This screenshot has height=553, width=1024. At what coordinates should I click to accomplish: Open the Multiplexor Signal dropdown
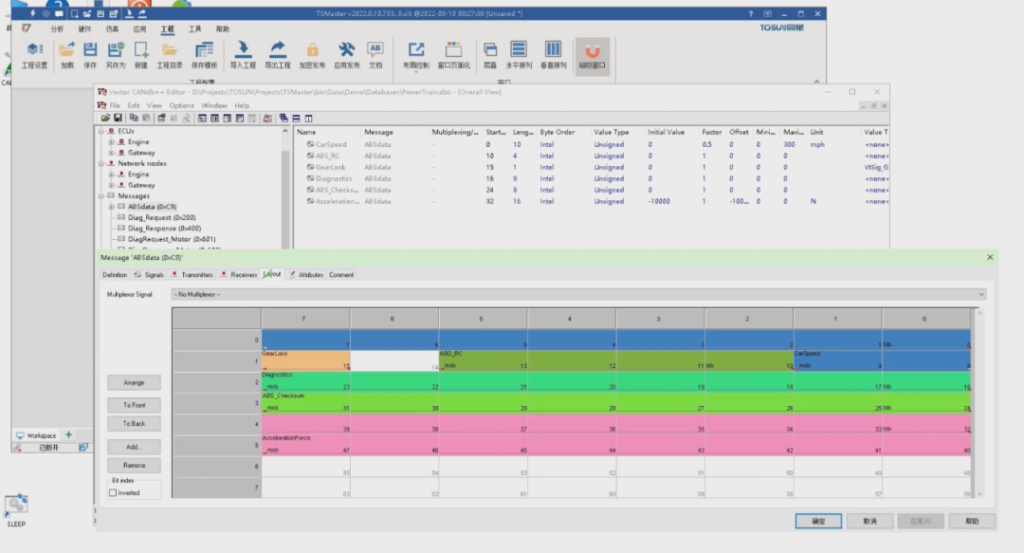(x=578, y=294)
